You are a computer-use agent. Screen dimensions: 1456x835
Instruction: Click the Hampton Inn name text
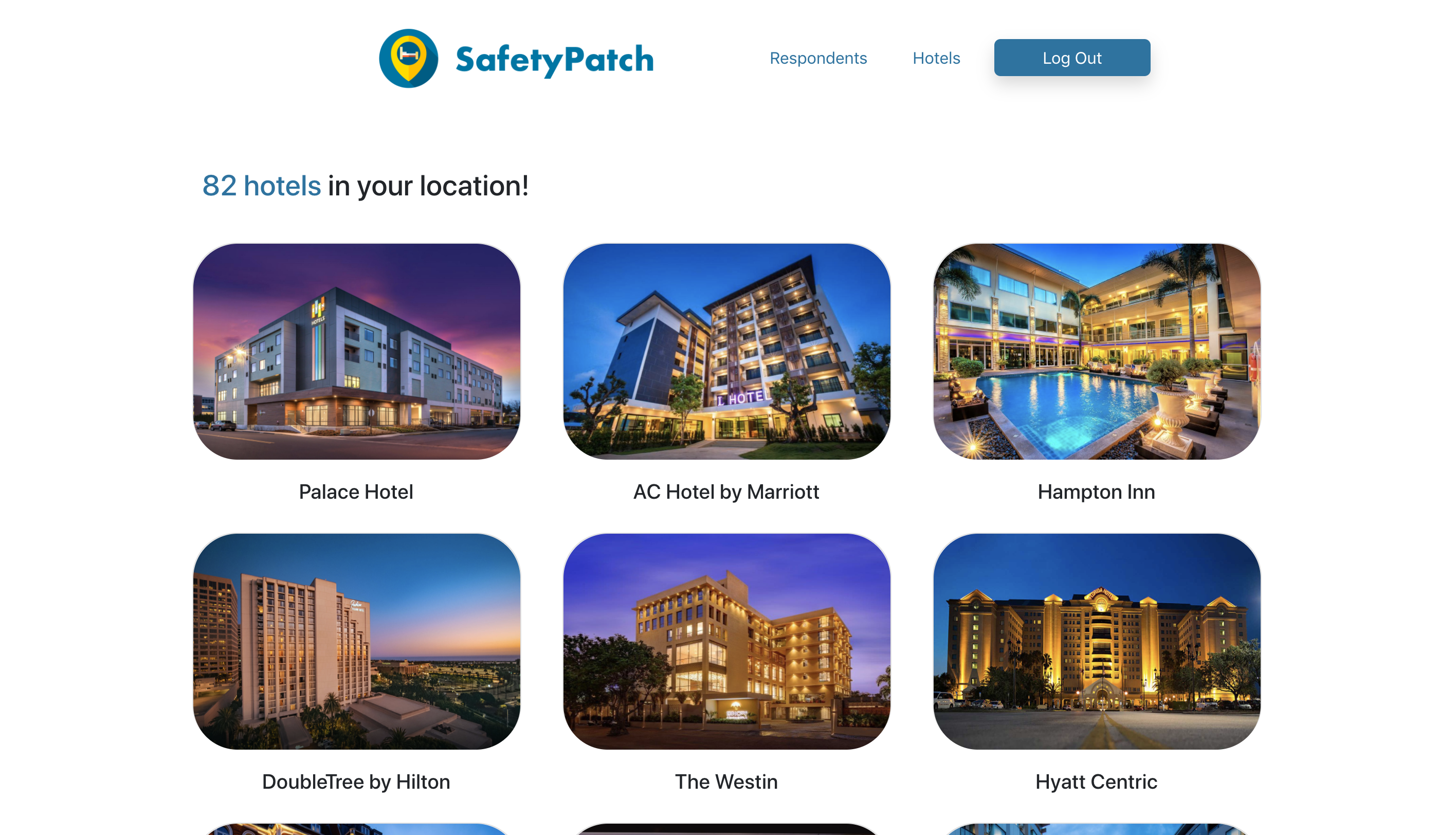click(x=1096, y=492)
